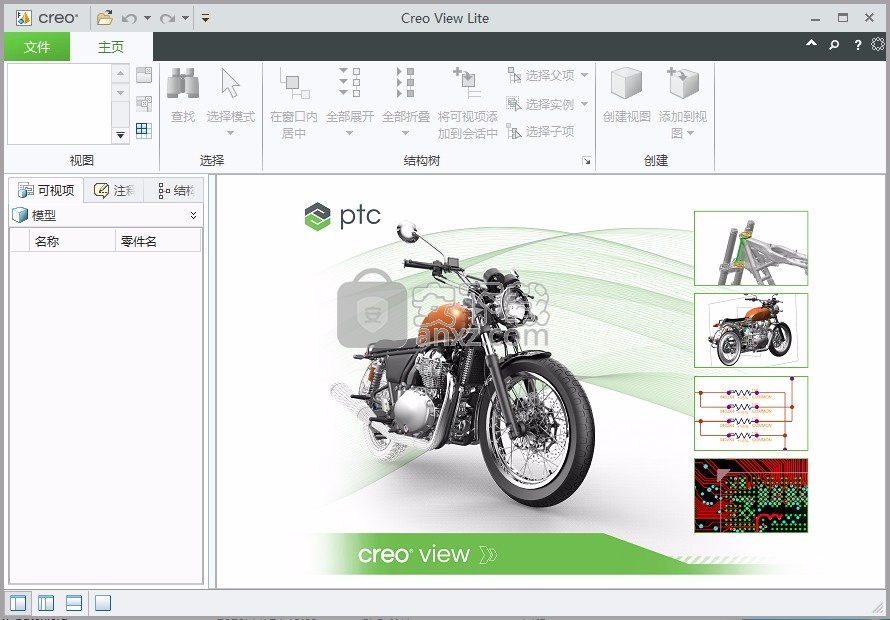
Task: Open the motorcycle frame thumbnail
Action: tap(751, 248)
